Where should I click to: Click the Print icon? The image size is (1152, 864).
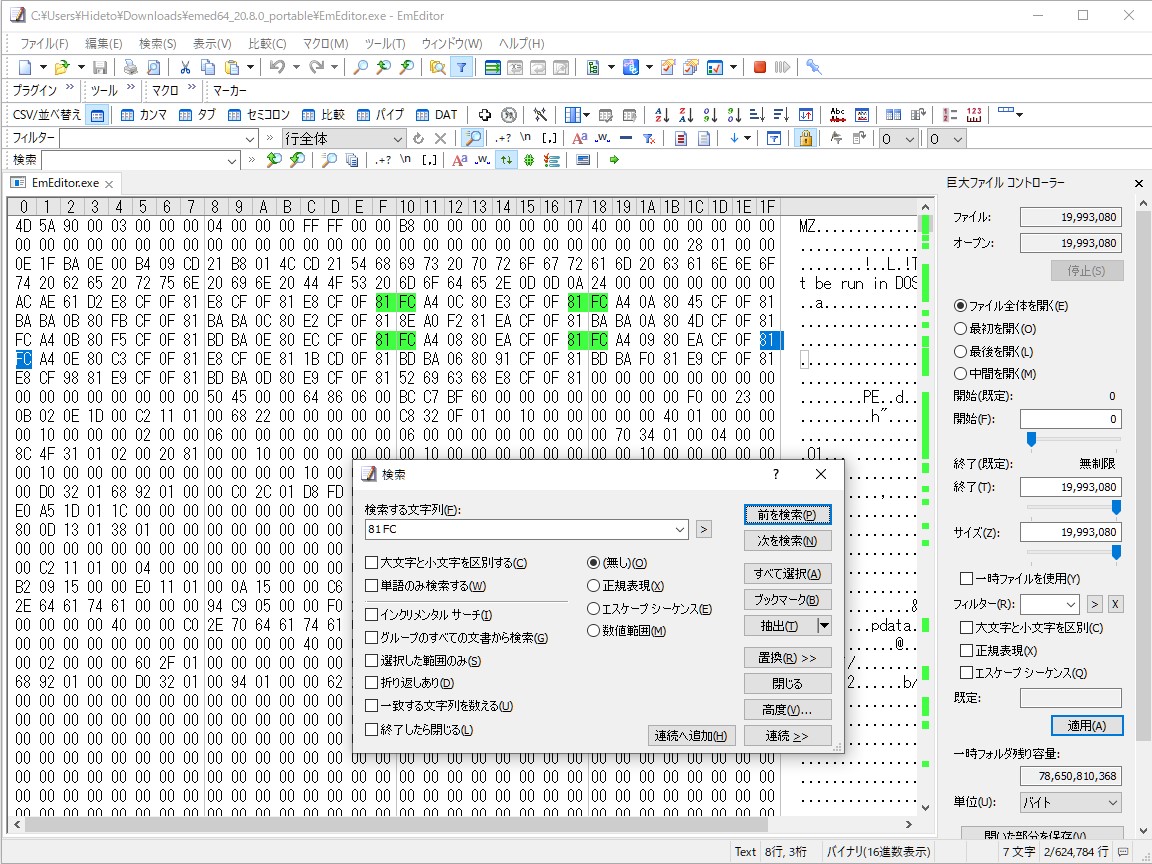pos(130,68)
